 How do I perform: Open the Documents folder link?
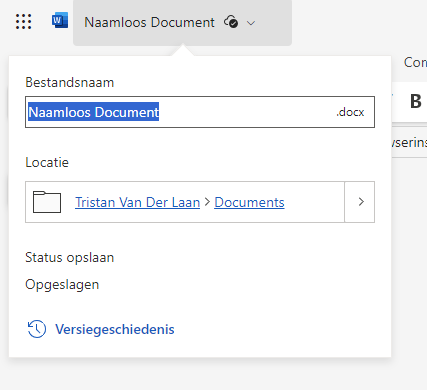[x=249, y=202]
